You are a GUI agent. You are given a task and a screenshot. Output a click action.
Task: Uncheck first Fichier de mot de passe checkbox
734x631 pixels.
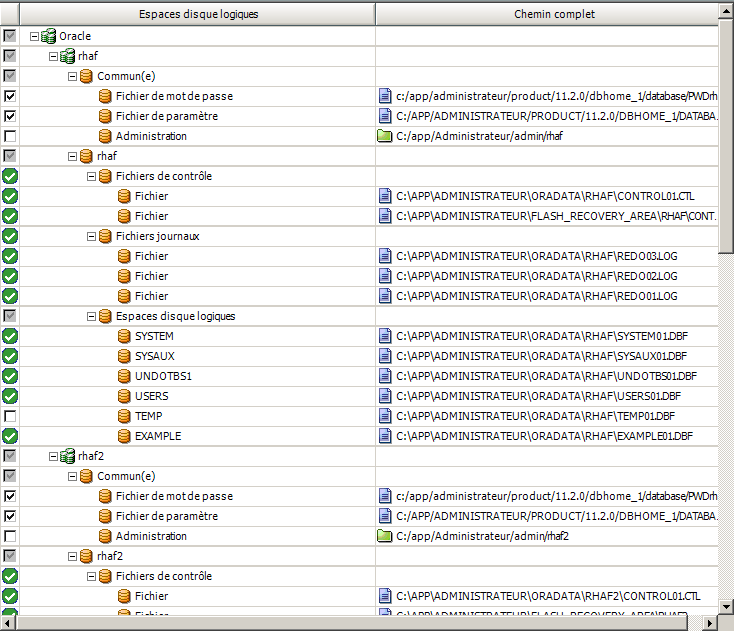[x=10, y=96]
